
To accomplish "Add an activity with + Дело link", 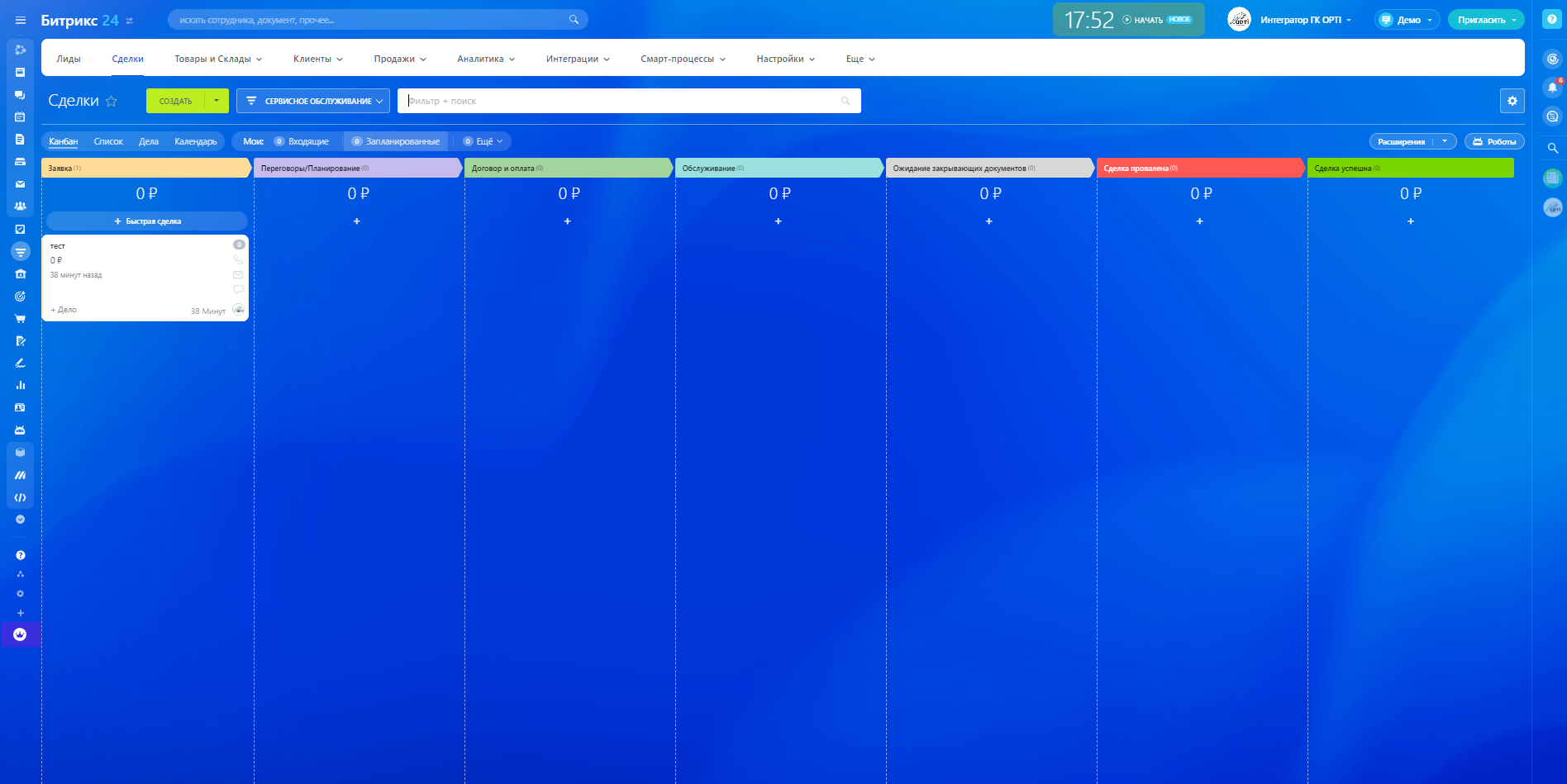I will pyautogui.click(x=64, y=310).
